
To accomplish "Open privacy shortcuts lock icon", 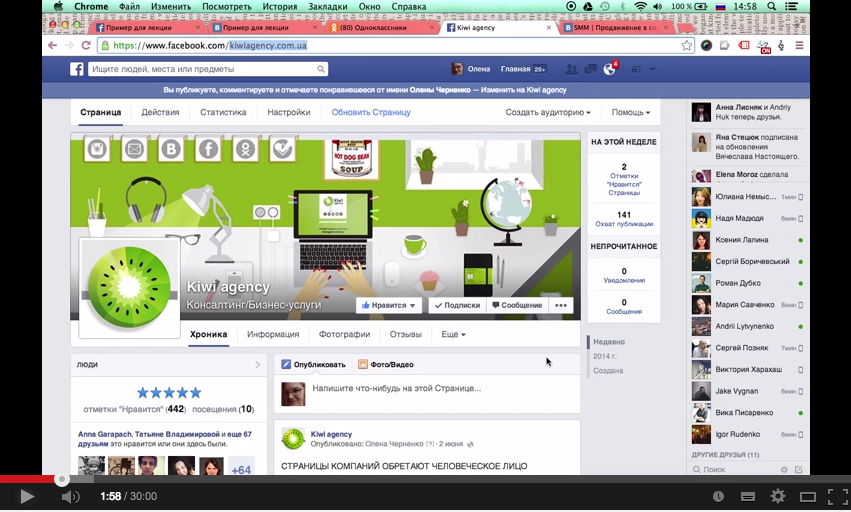I will (x=636, y=69).
